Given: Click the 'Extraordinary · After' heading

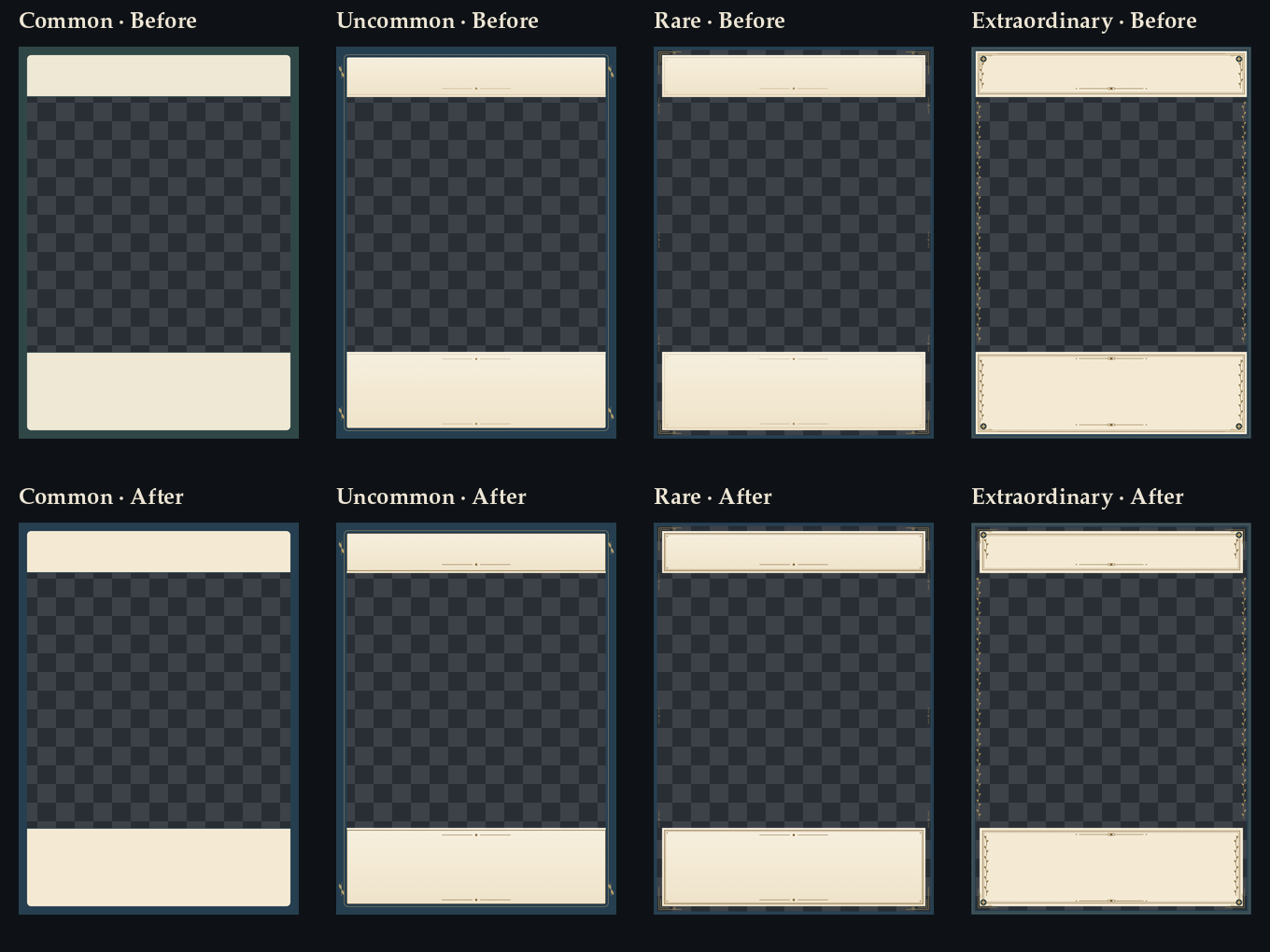Looking at the screenshot, I should tap(1078, 497).
